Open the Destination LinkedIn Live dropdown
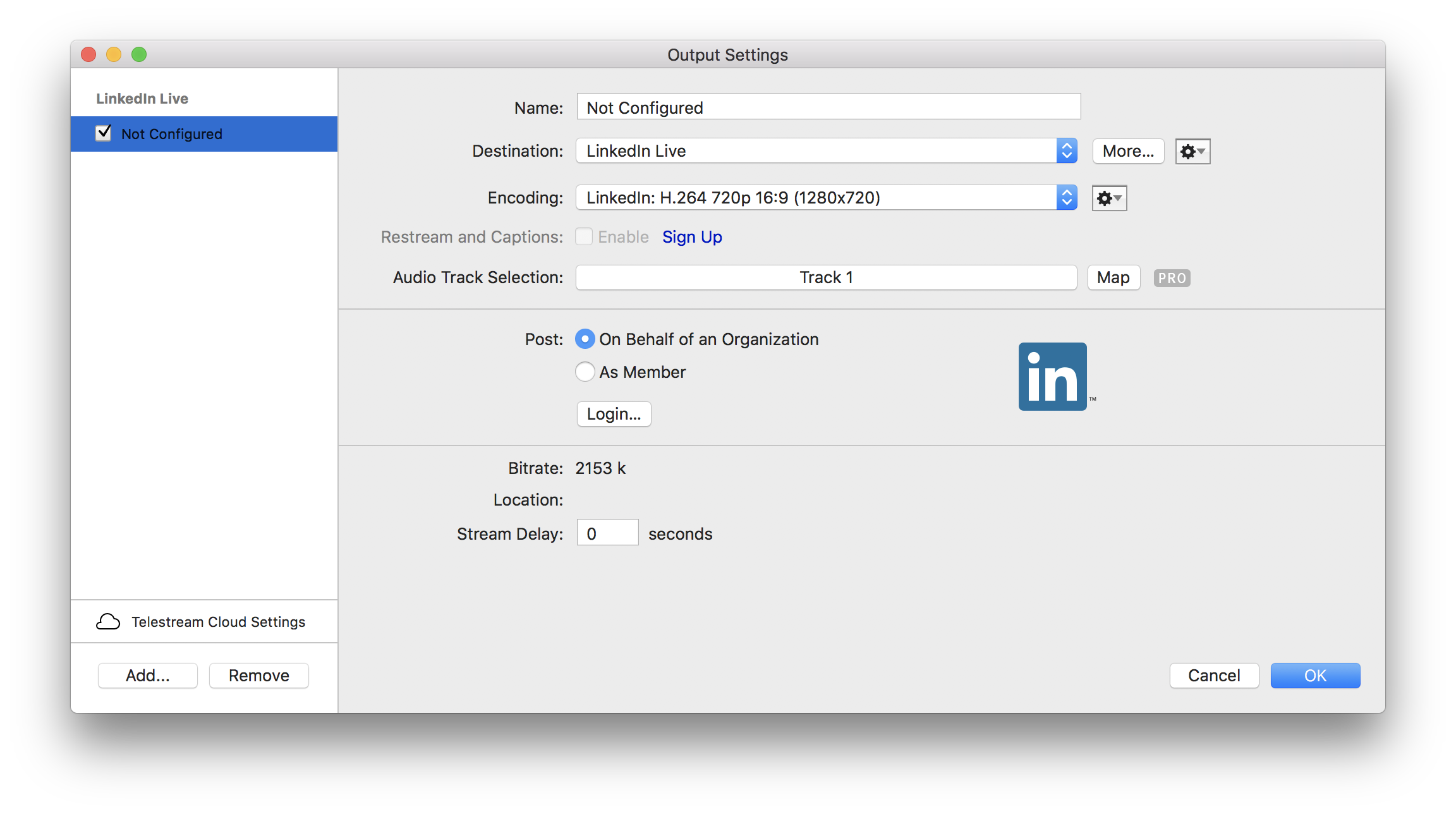This screenshot has width=1456, height=814. coord(826,151)
